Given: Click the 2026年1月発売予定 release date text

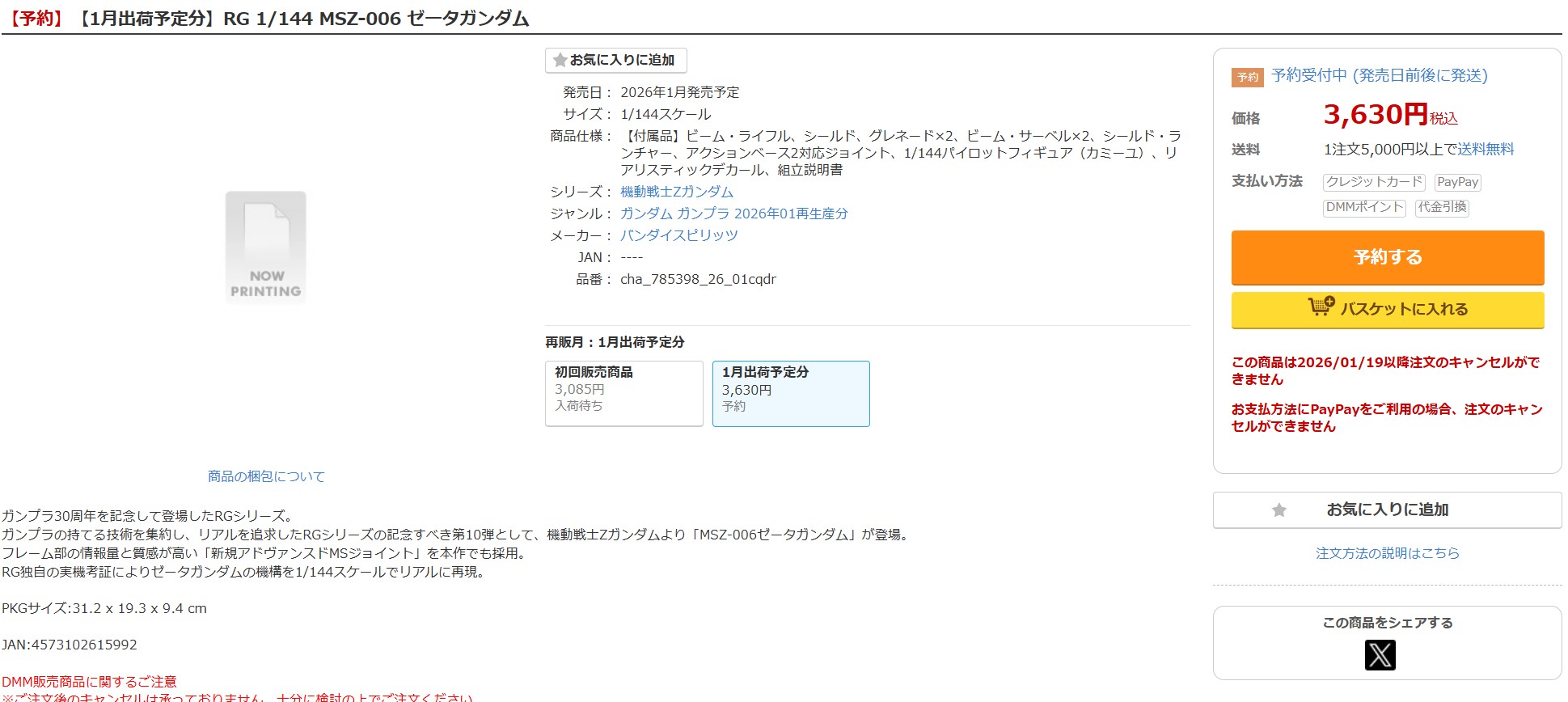Looking at the screenshot, I should tap(679, 92).
